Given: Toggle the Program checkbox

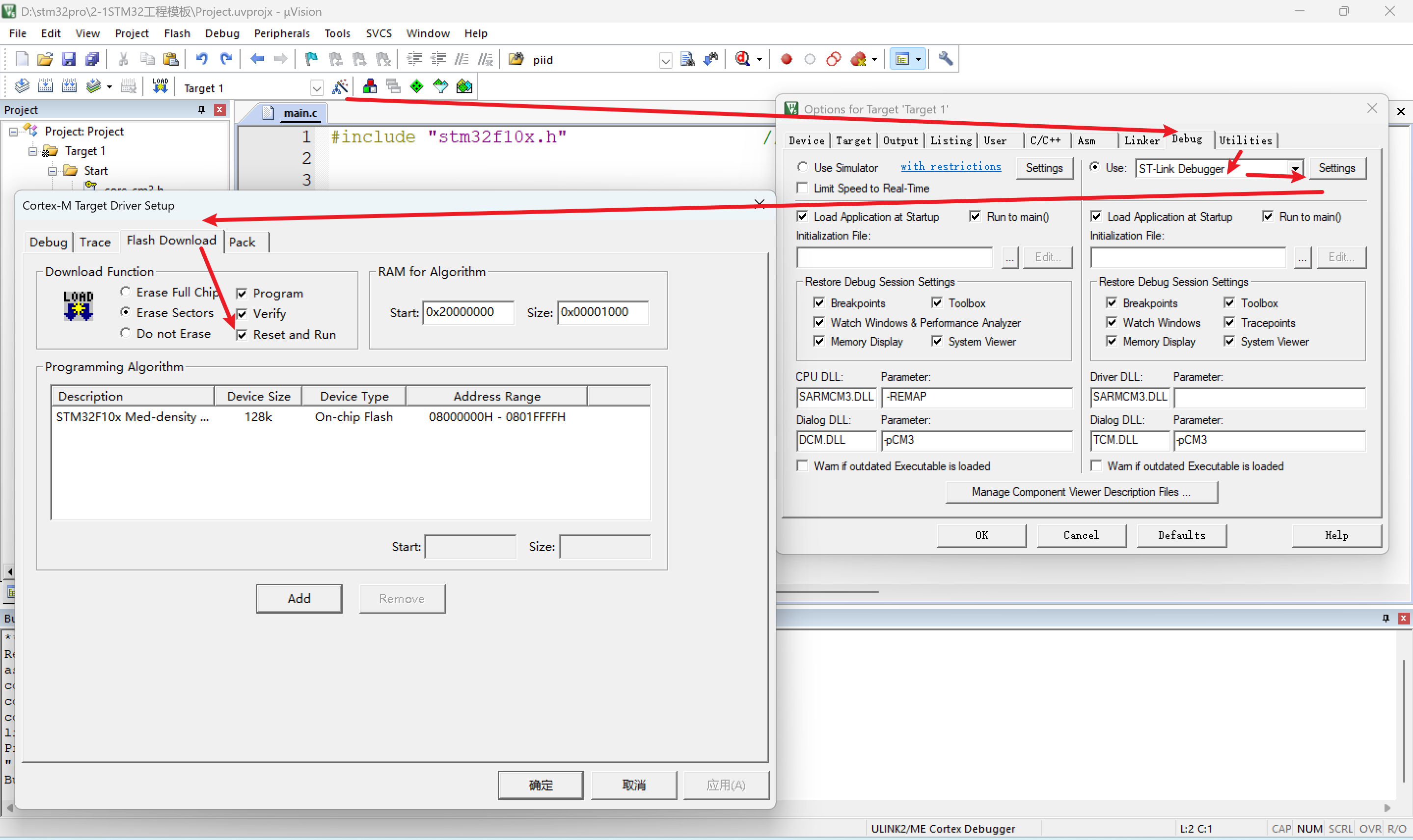Looking at the screenshot, I should click(x=242, y=293).
